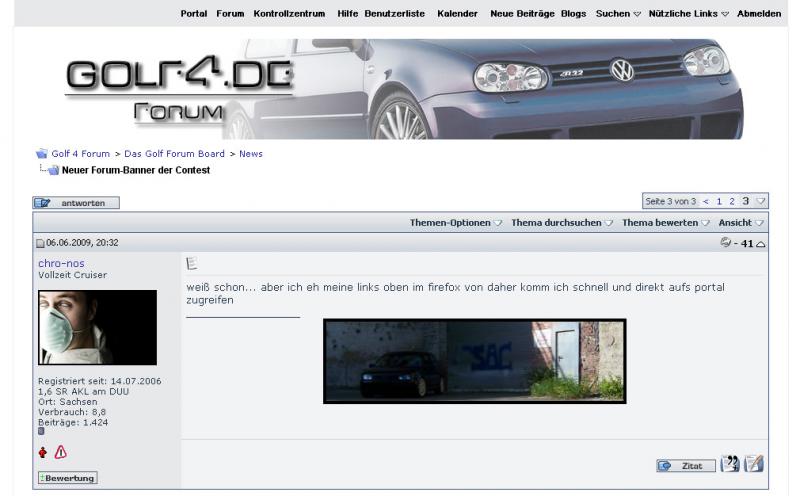The image size is (800, 496).
Task: Click the red user status icon
Action: 43,452
